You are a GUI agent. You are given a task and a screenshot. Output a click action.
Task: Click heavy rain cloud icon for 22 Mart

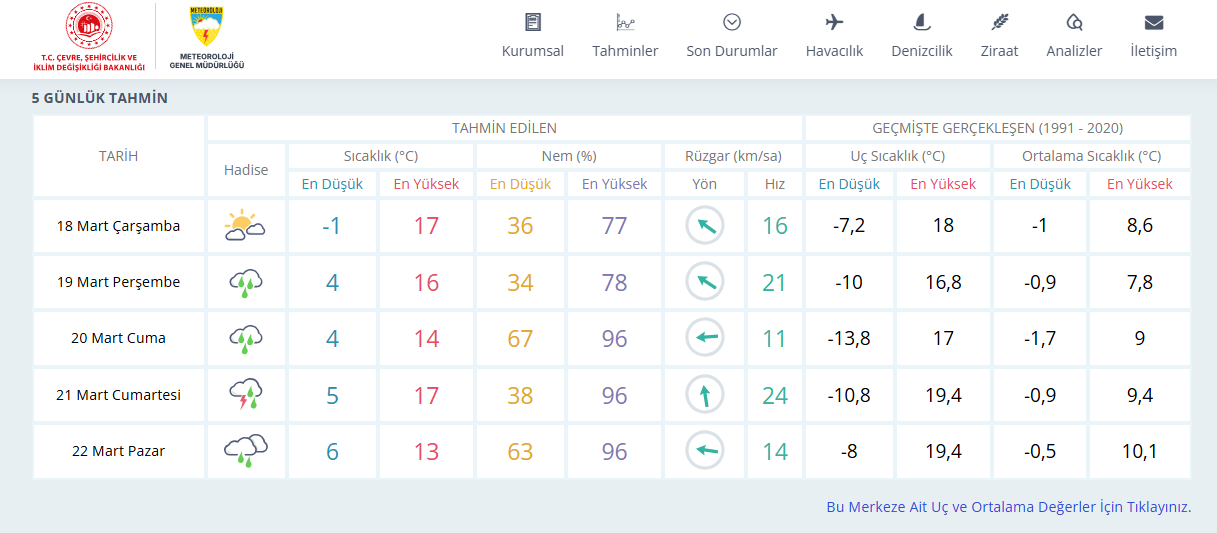(245, 451)
